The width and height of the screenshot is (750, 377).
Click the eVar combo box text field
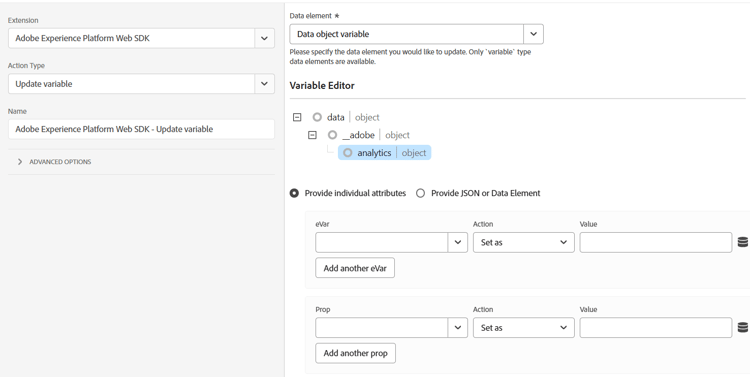point(382,242)
